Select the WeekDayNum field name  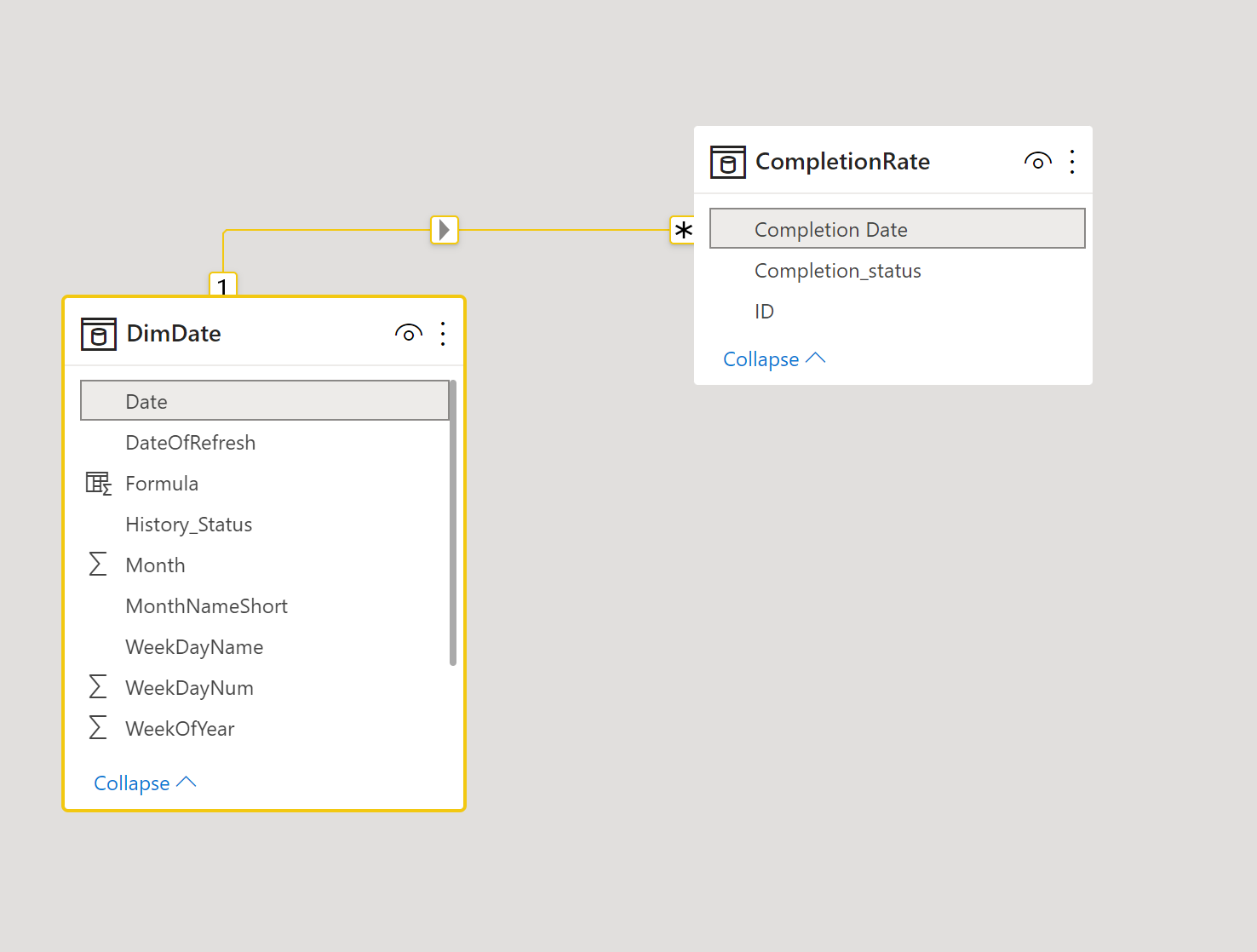click(190, 688)
